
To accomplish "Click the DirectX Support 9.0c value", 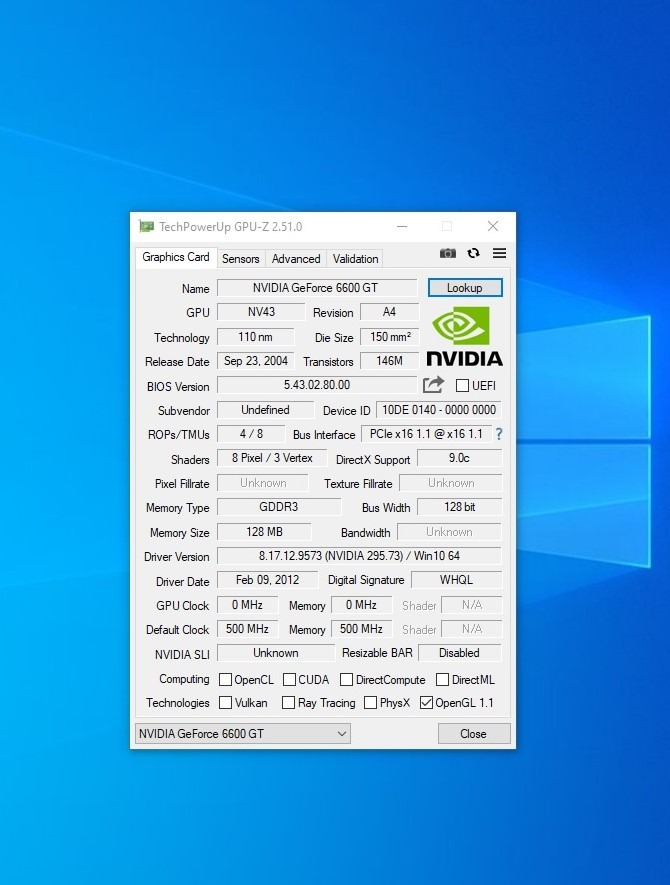I will [x=459, y=458].
